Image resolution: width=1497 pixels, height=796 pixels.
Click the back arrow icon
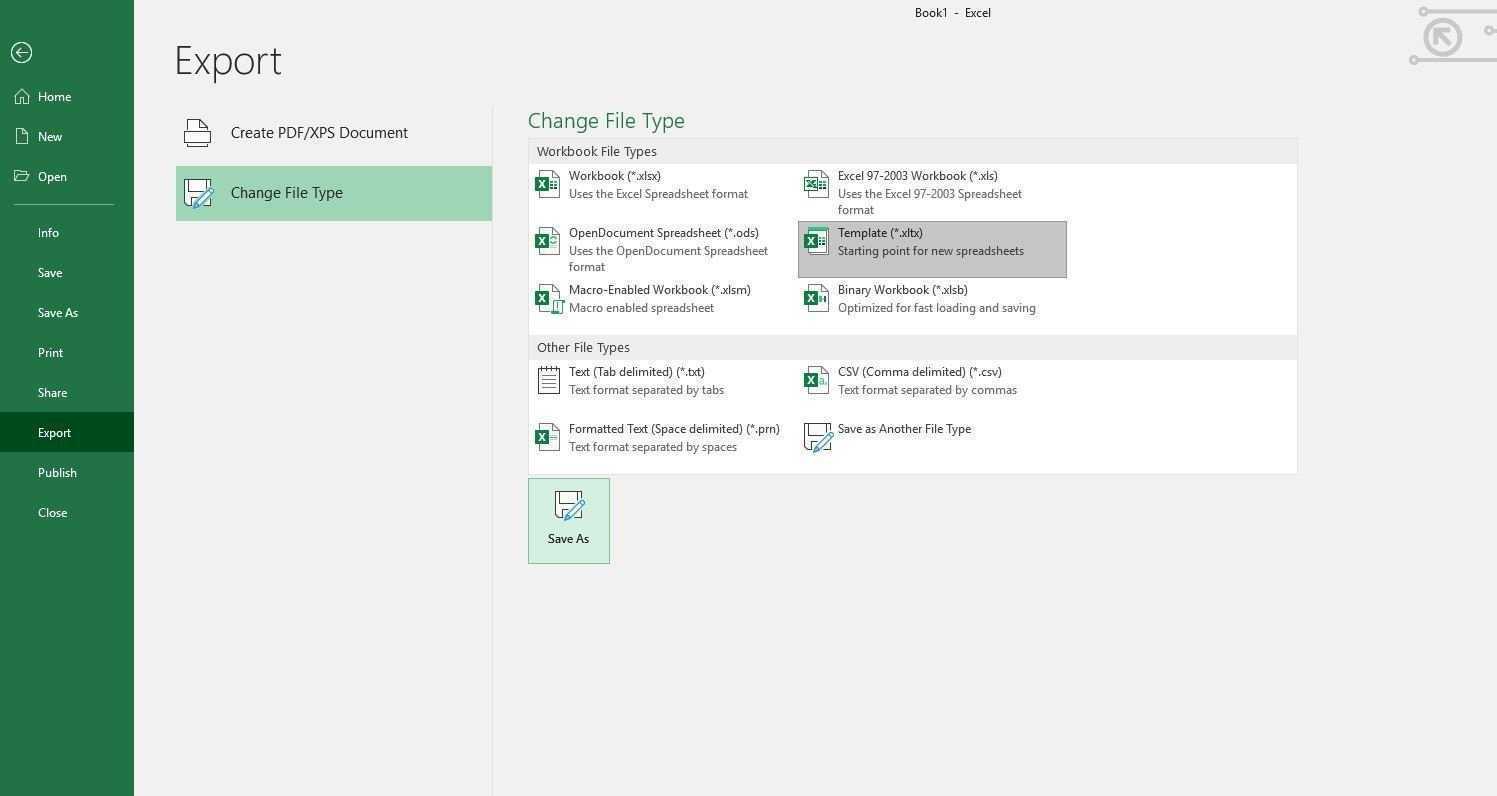click(21, 53)
